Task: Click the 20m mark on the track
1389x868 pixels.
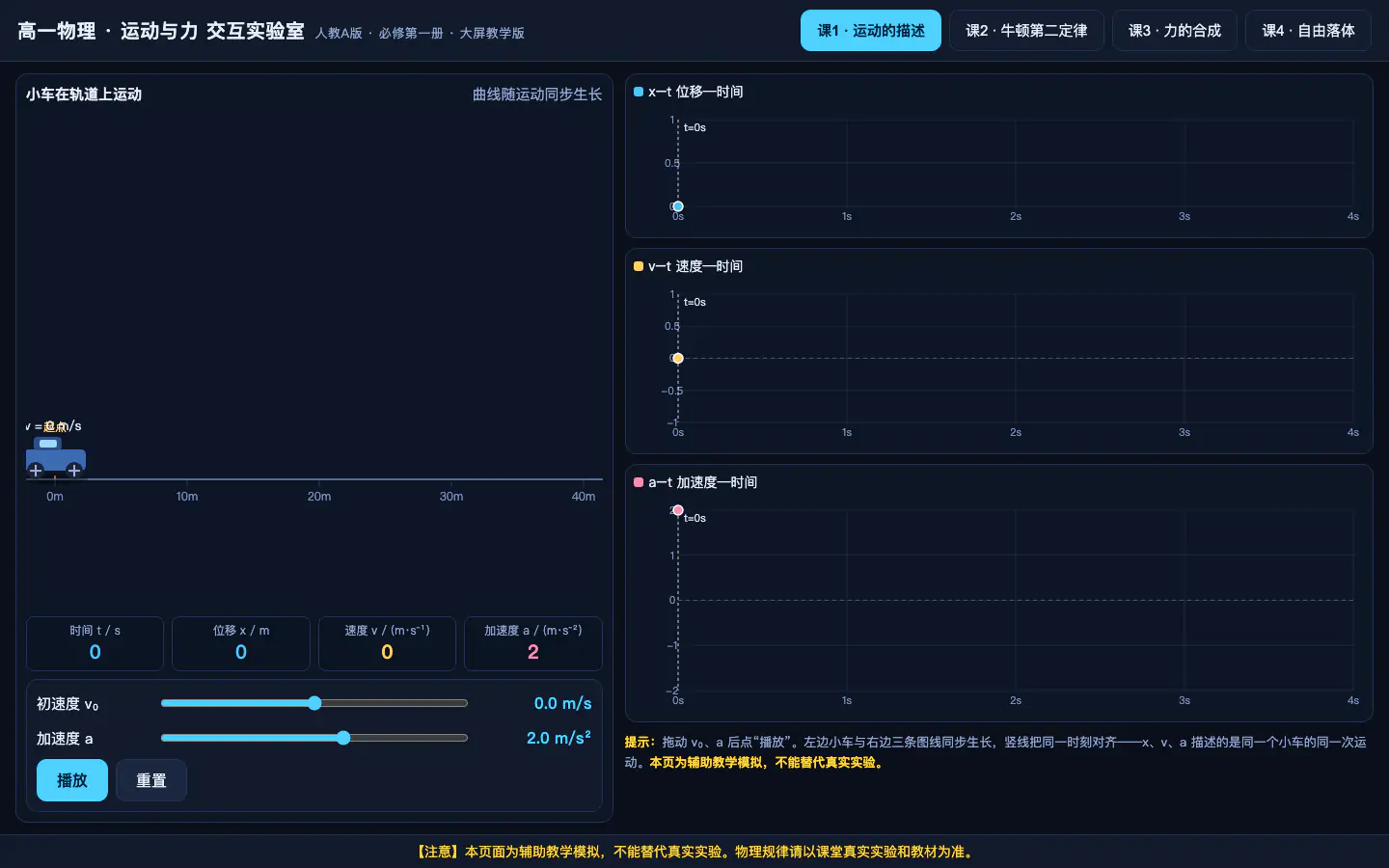Action: (319, 497)
